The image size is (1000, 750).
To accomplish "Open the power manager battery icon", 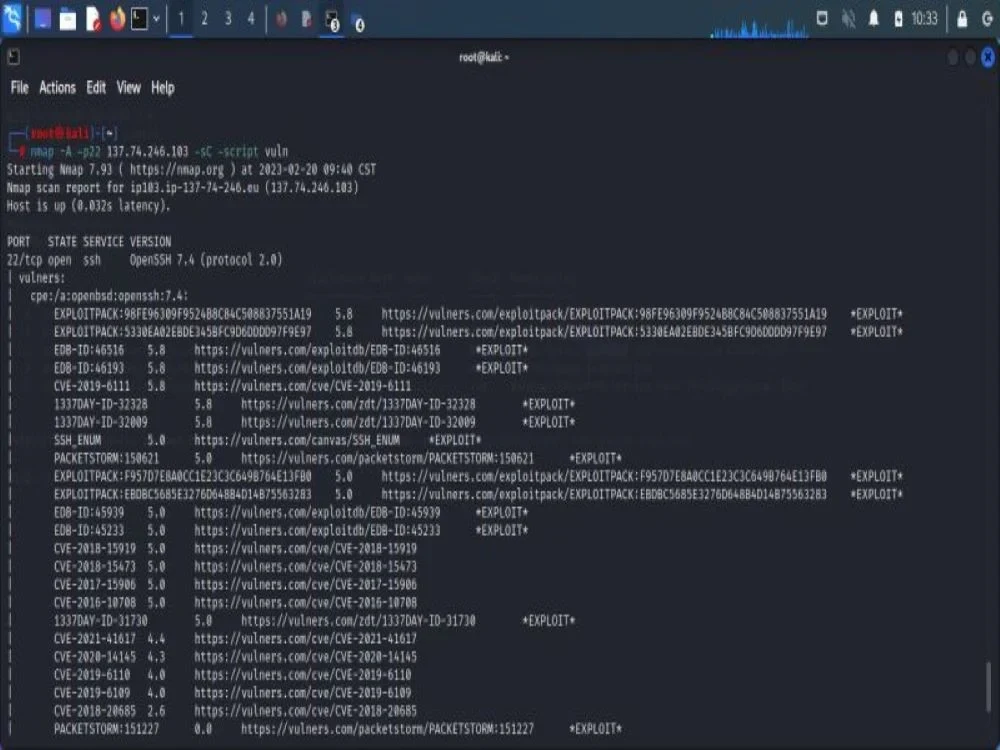I will [x=898, y=19].
